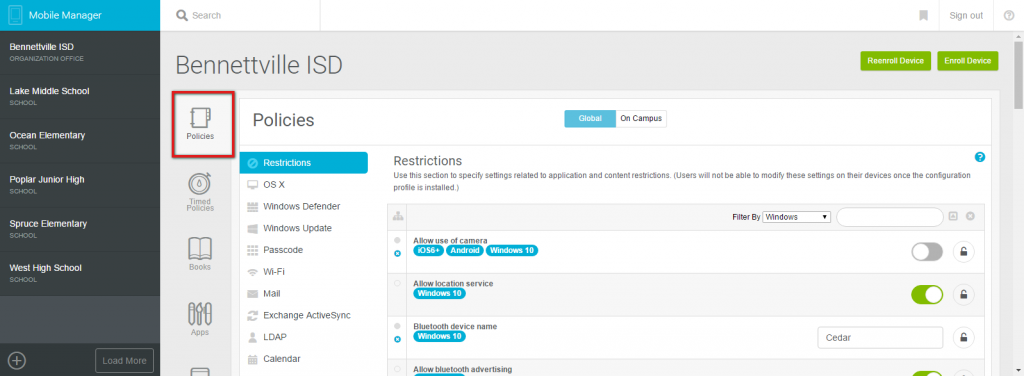Click the Search field in top bar
Viewport: 1024px width, 376px height.
pos(240,15)
